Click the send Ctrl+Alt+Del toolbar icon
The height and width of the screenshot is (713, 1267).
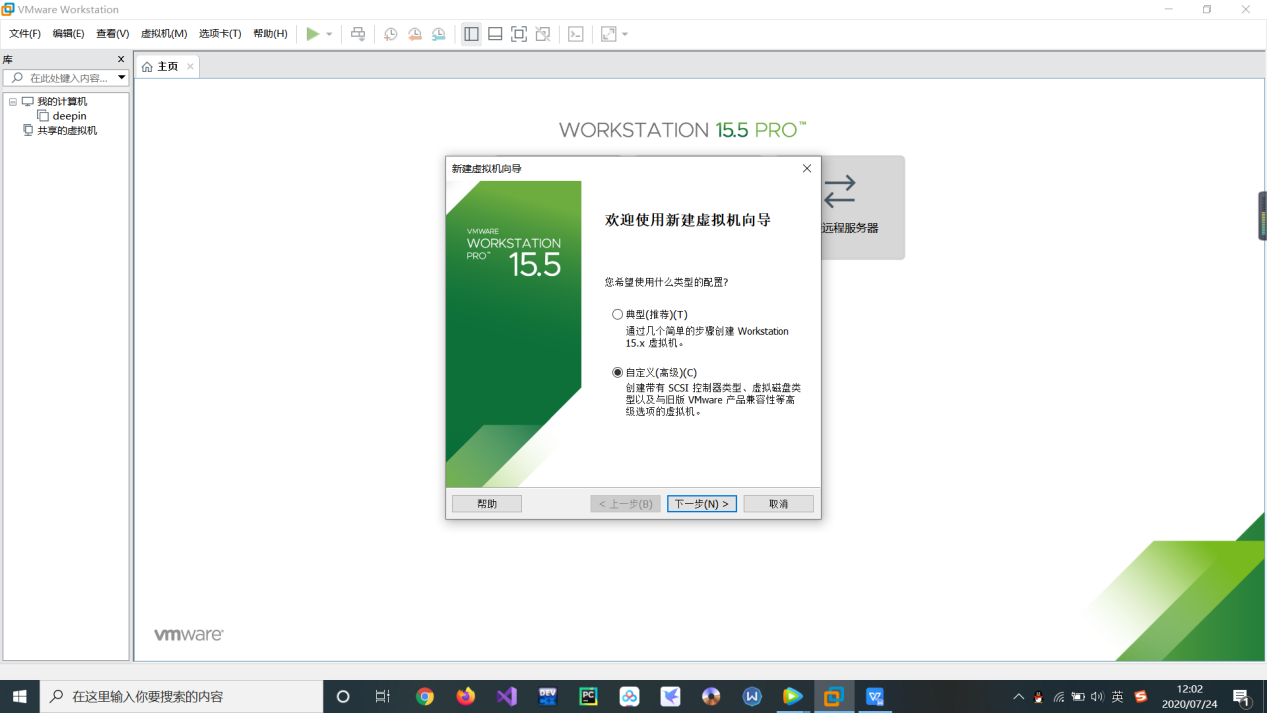tap(358, 34)
